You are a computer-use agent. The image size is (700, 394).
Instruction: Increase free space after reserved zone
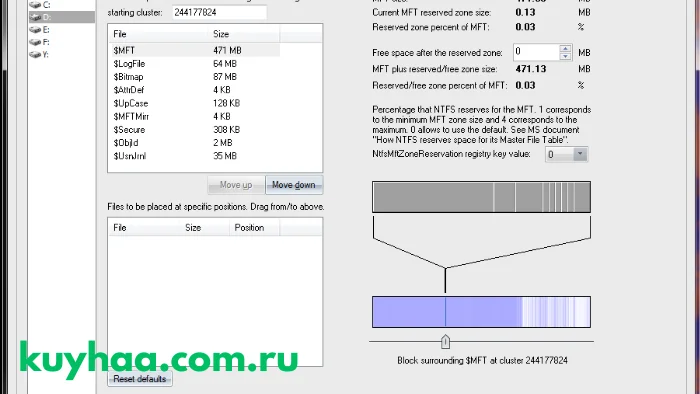(x=565, y=48)
